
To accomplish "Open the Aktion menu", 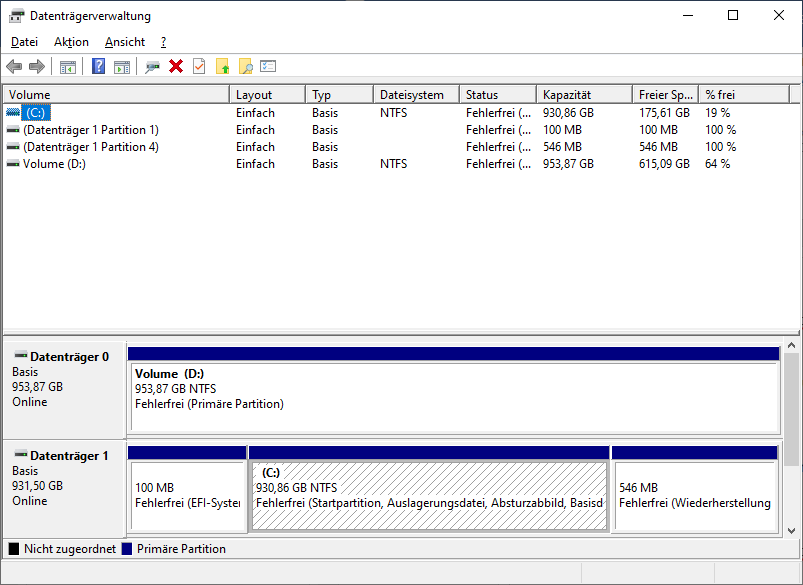I will coord(71,42).
